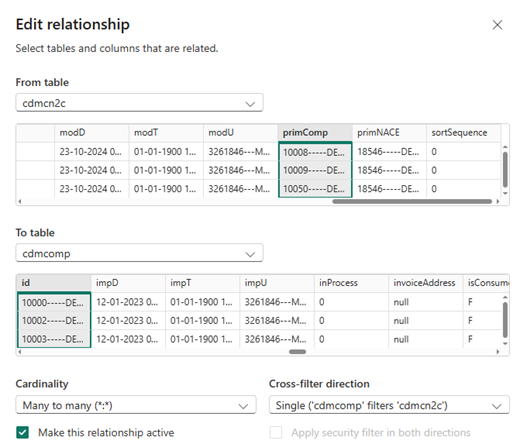The height and width of the screenshot is (444, 520).
Task: Select the primNACE column header
Action: [389, 133]
